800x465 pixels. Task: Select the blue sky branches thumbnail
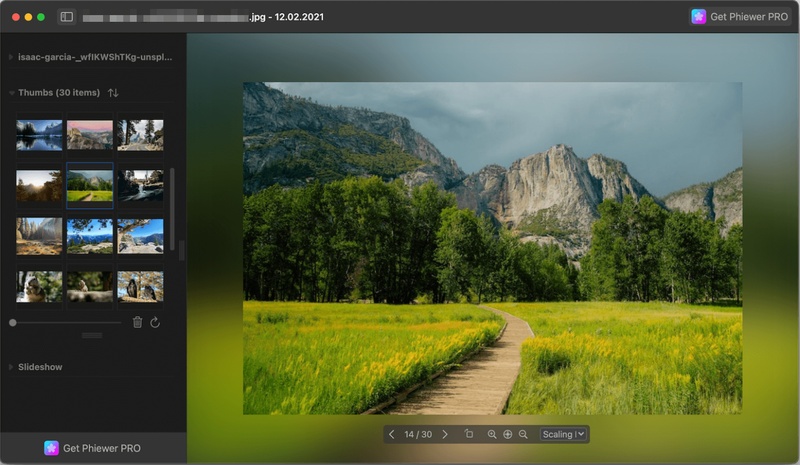[x=90, y=236]
